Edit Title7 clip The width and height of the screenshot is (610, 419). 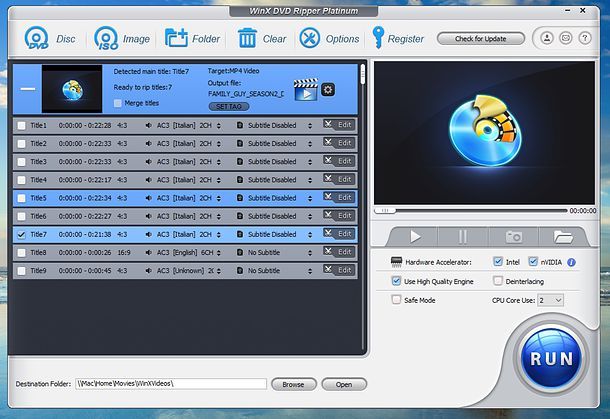coord(339,234)
